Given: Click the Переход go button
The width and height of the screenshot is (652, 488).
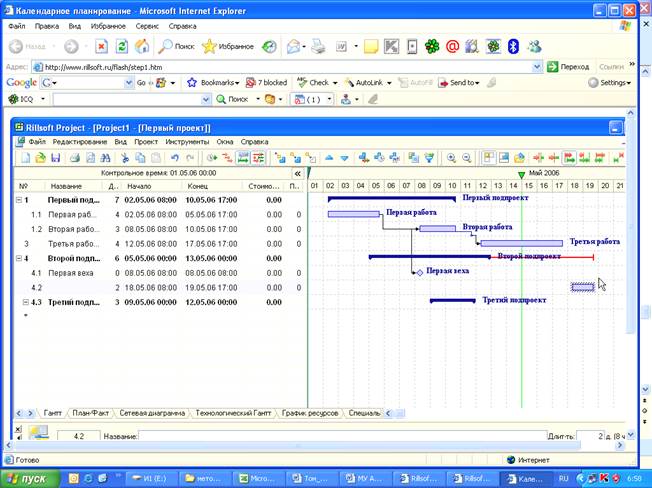Looking at the screenshot, I should click(569, 67).
